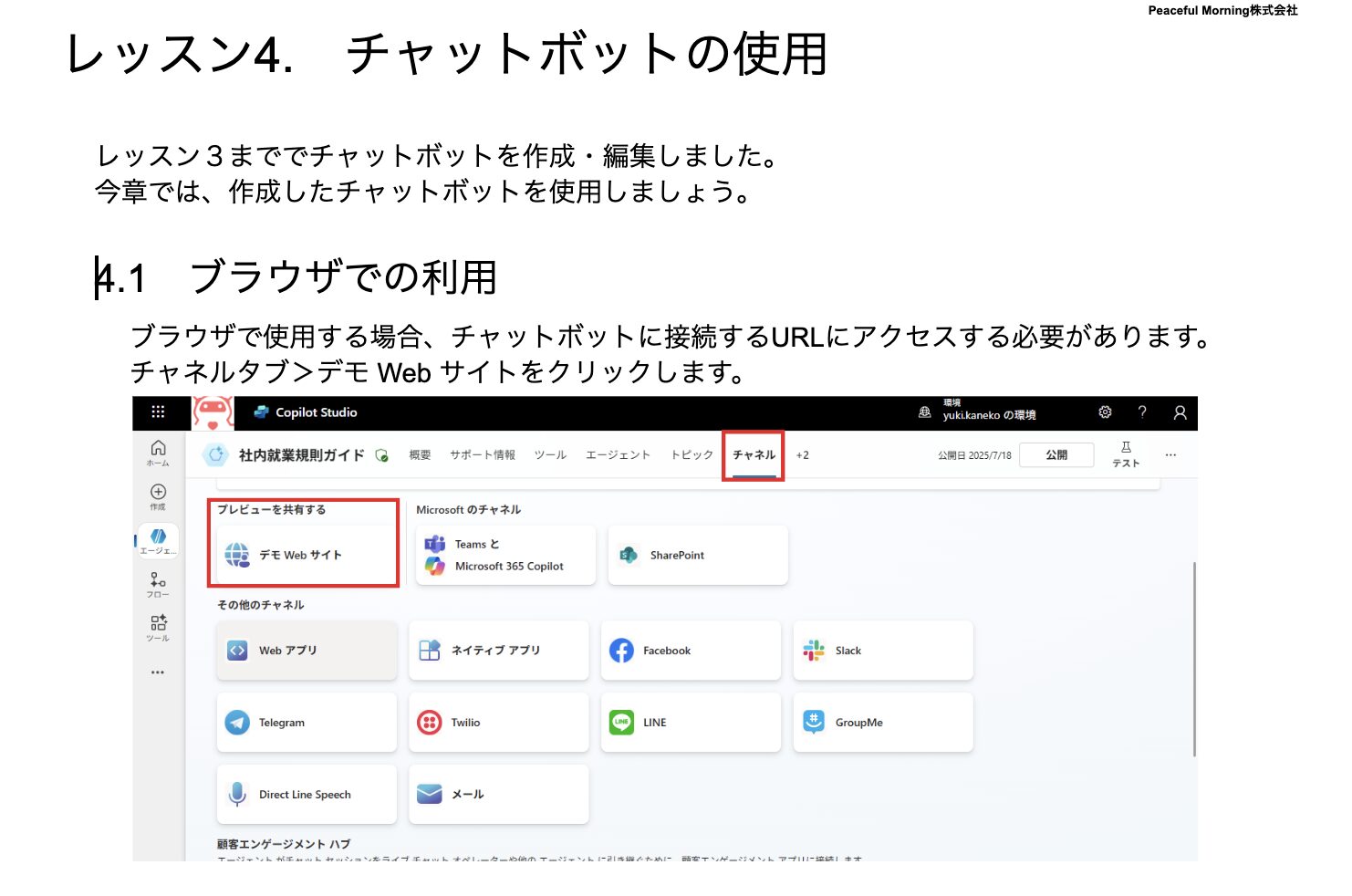Open the top-right ellipsis options menu
The width and height of the screenshot is (1352, 896).
[1170, 454]
